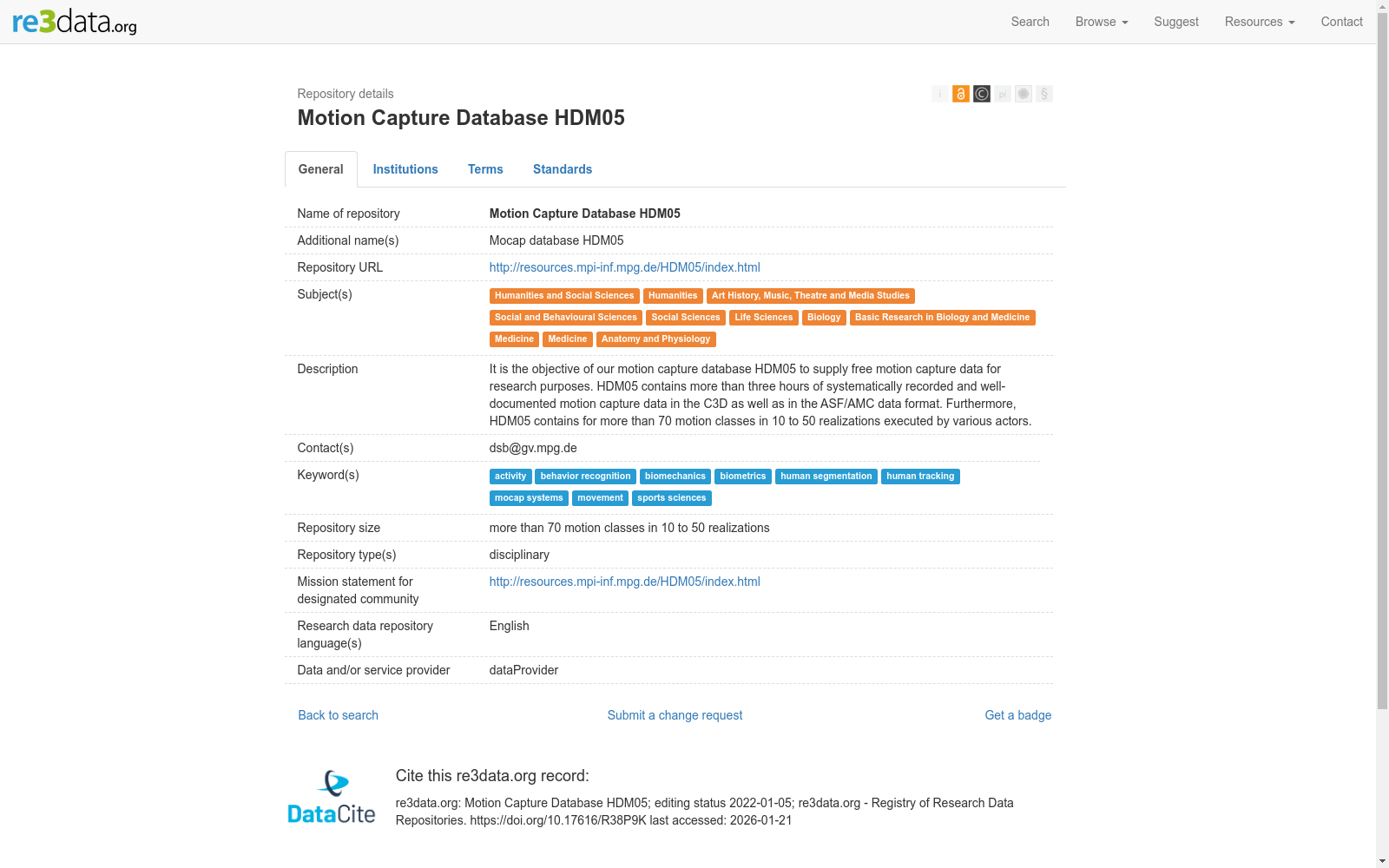Click Submit a change request

tap(675, 715)
